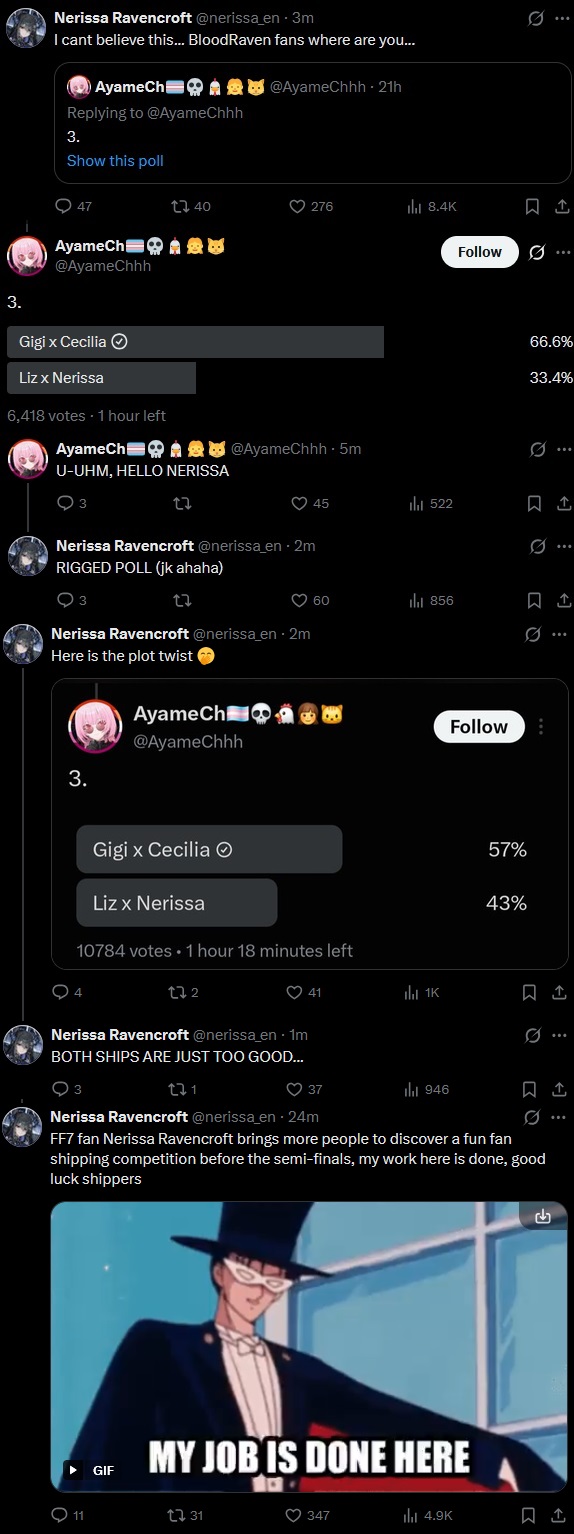Select the 'Gigi x Cecilia' option with 66.6%
Image resolution: width=574 pixels, height=1534 pixels.
click(x=195, y=342)
